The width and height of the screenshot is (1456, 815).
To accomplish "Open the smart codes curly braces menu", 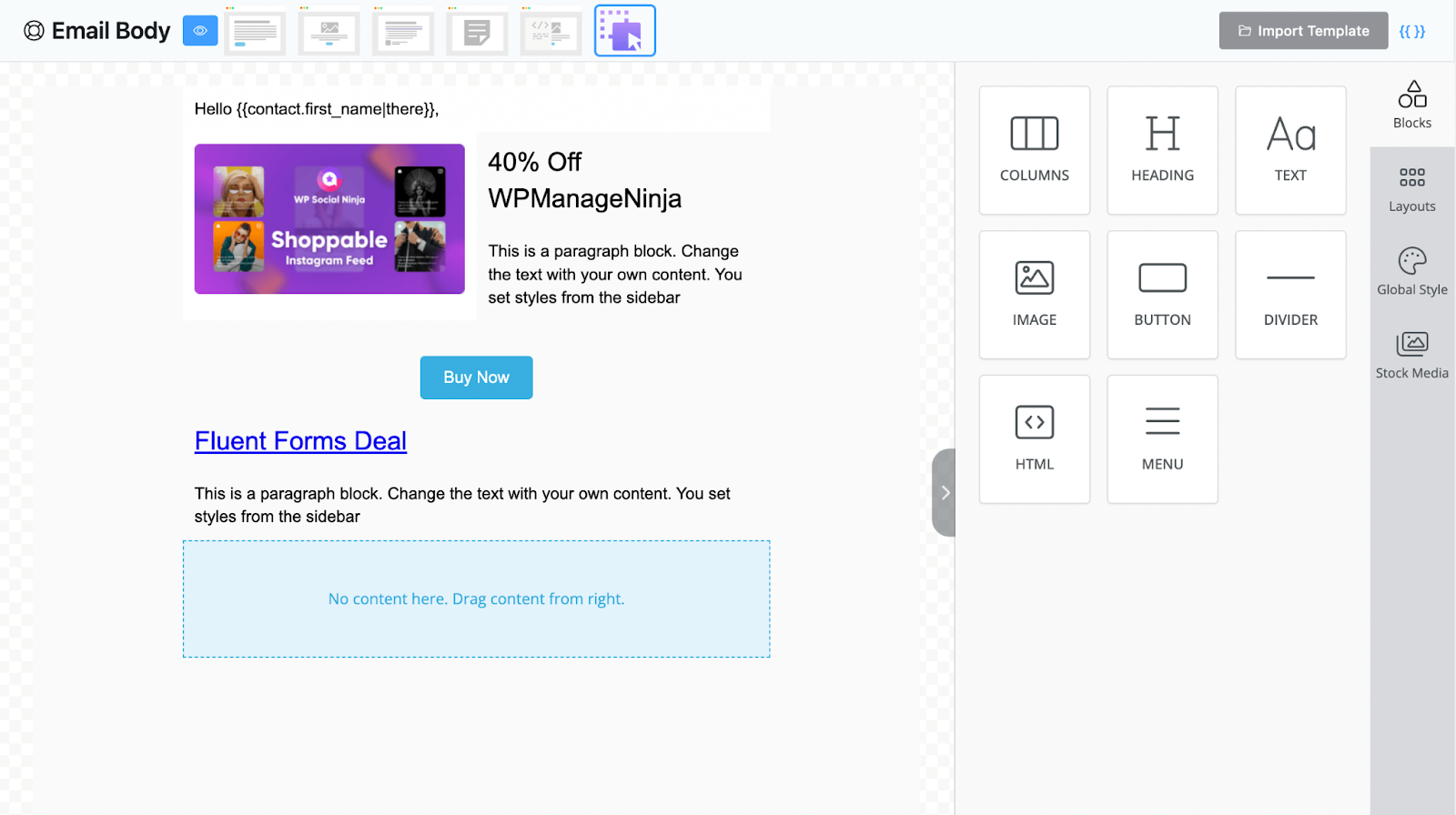I will (x=1412, y=31).
